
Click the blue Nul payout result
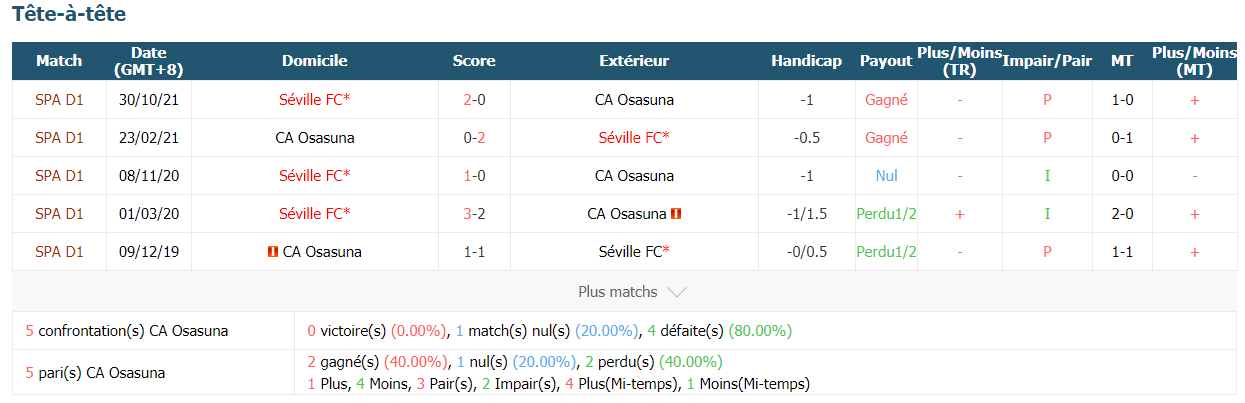pos(886,175)
